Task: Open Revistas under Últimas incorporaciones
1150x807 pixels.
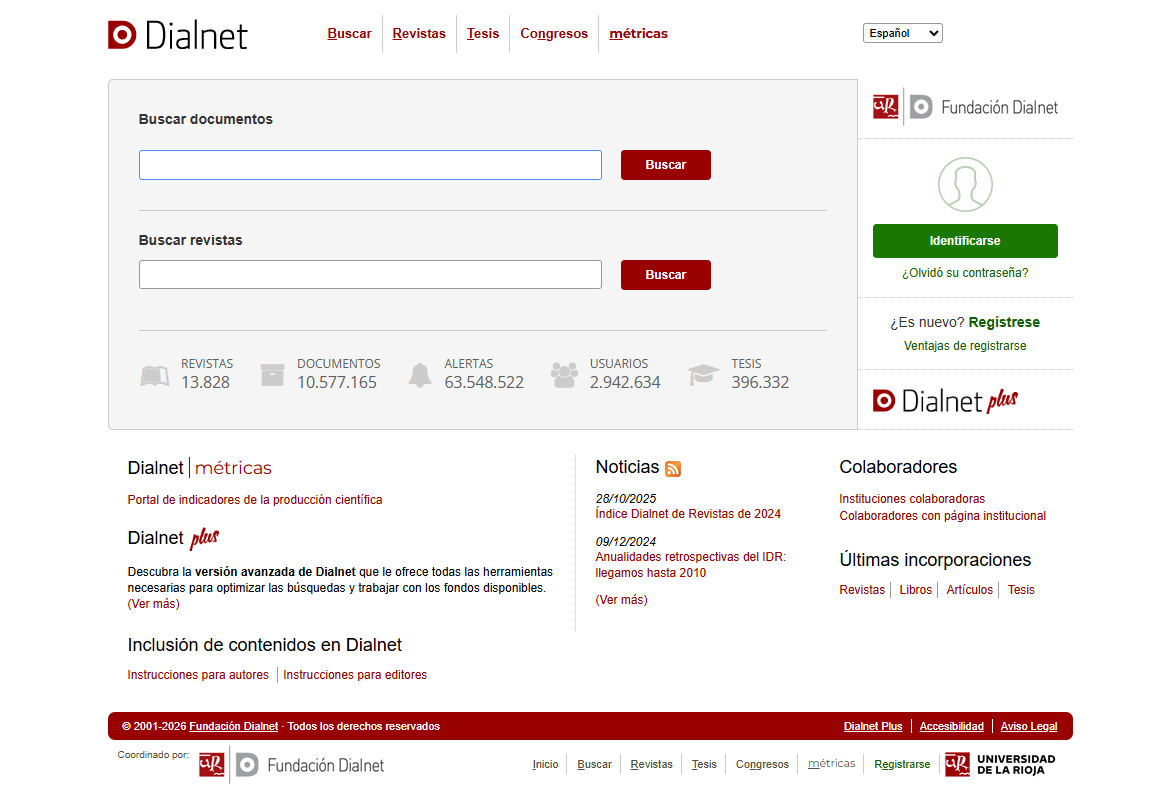Action: (862, 590)
